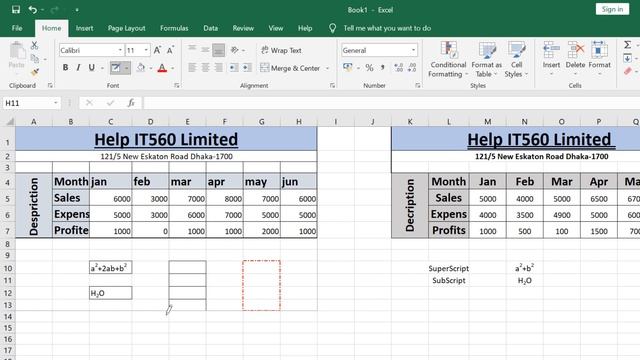The image size is (640, 360).
Task: Apply Comma Style formatting
Action: click(x=383, y=68)
